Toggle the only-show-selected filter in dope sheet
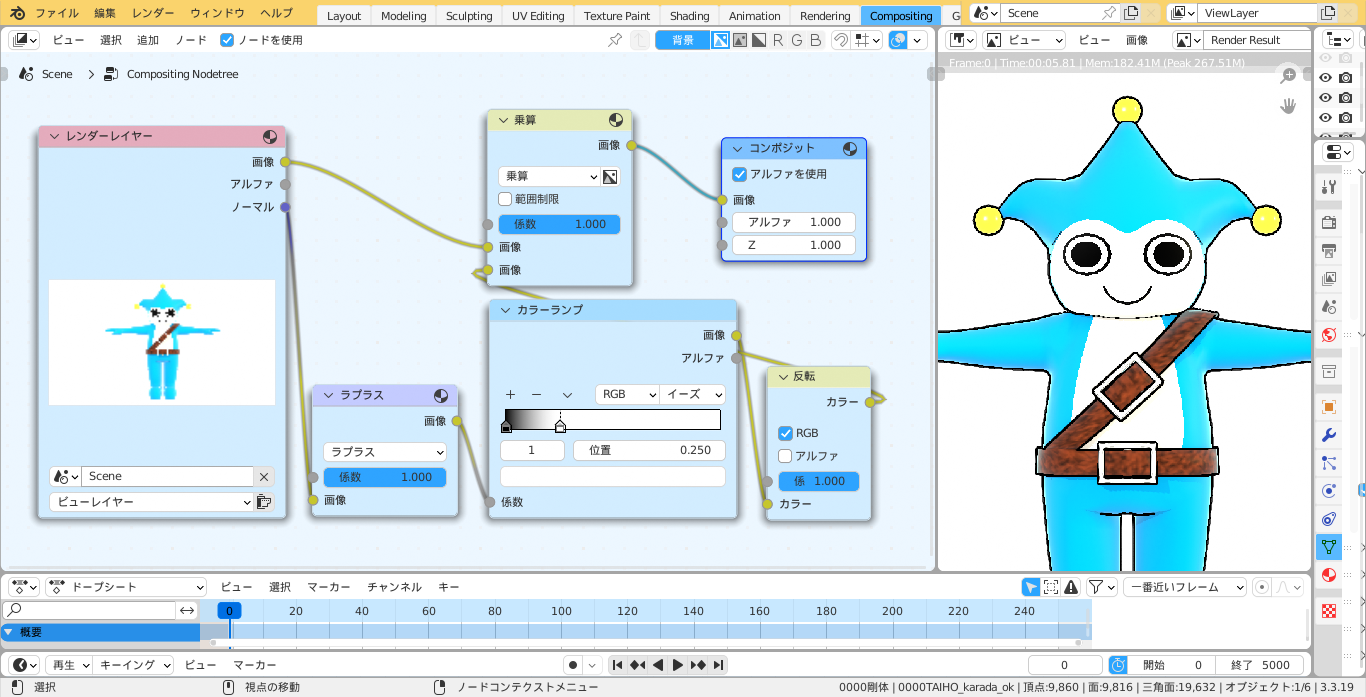The image size is (1366, 697). (x=1031, y=587)
